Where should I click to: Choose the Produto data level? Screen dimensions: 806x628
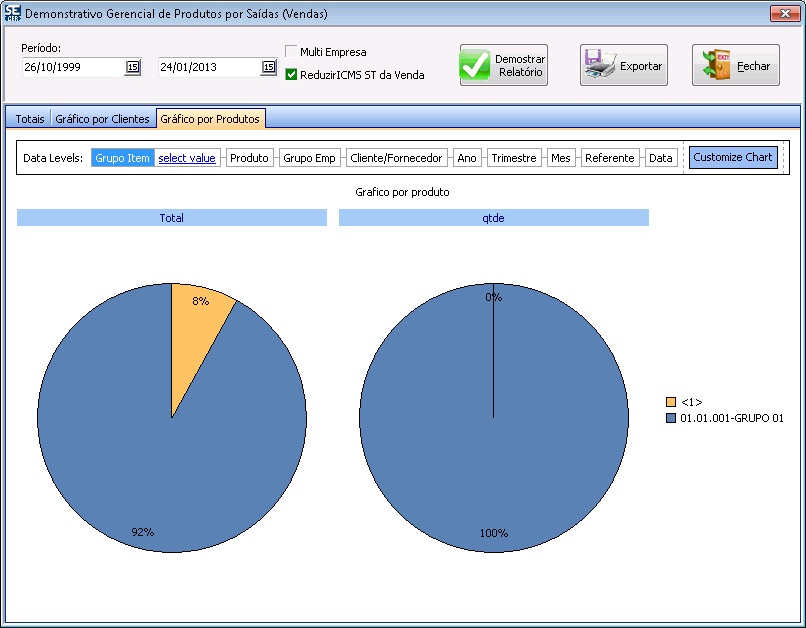coord(249,158)
